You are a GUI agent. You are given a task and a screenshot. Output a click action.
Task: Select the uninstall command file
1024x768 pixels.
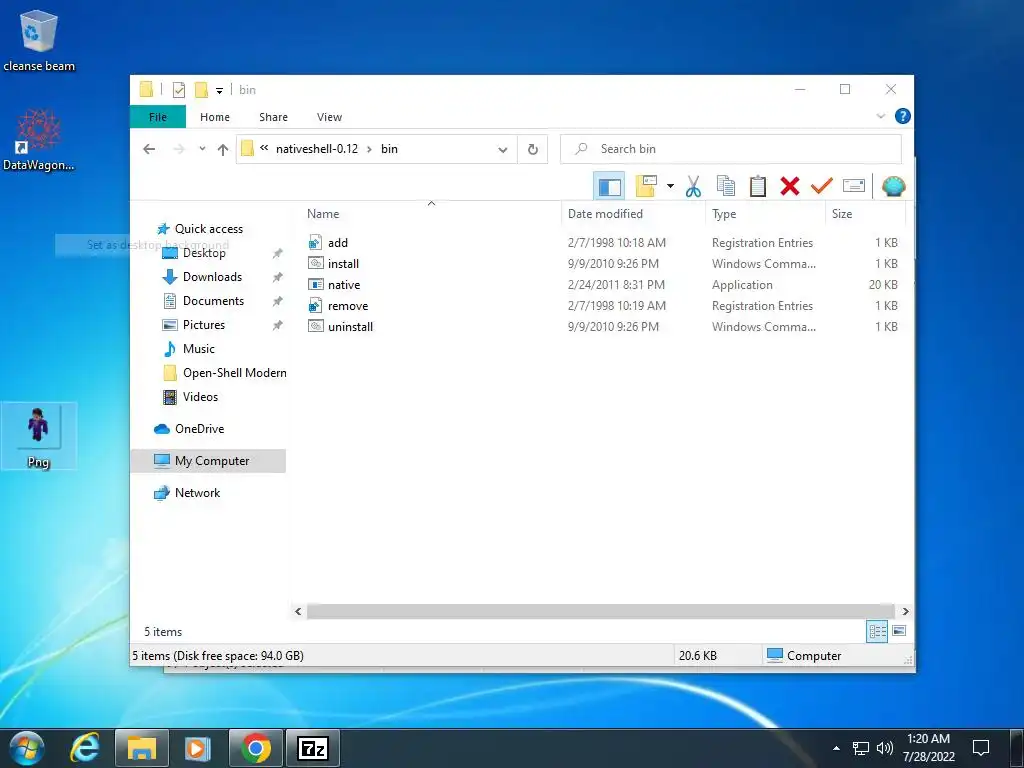tap(350, 327)
